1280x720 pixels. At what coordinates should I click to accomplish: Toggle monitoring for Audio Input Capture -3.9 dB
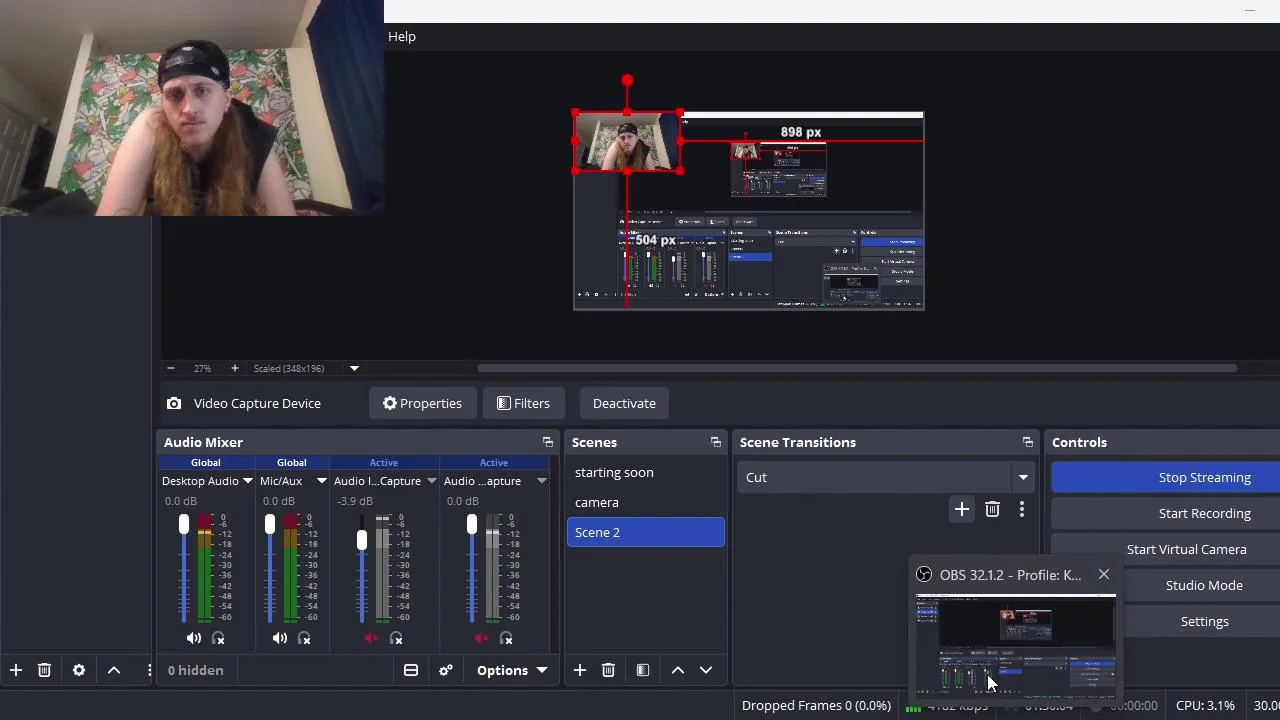396,638
